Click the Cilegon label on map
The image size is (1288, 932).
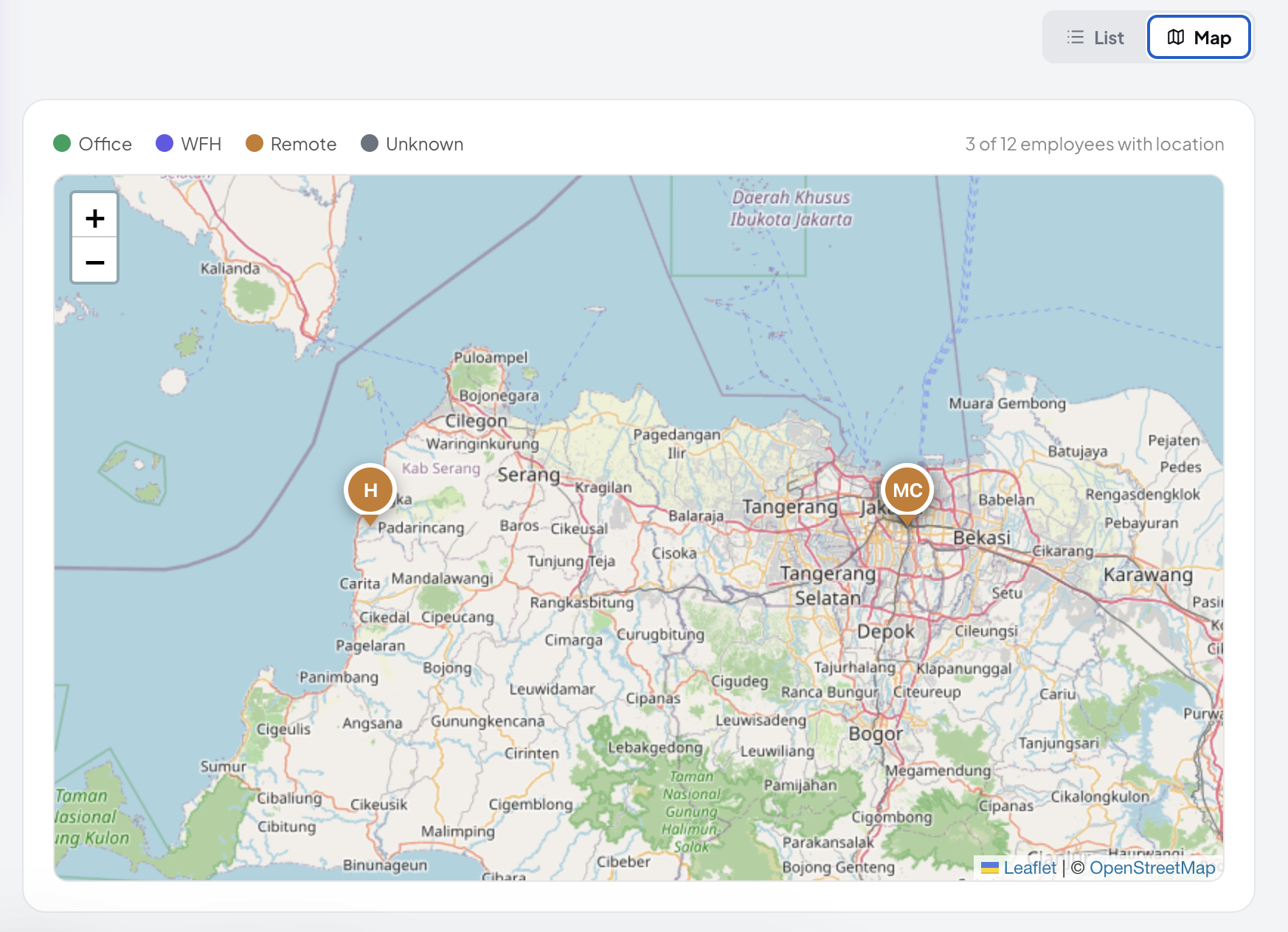pos(476,421)
